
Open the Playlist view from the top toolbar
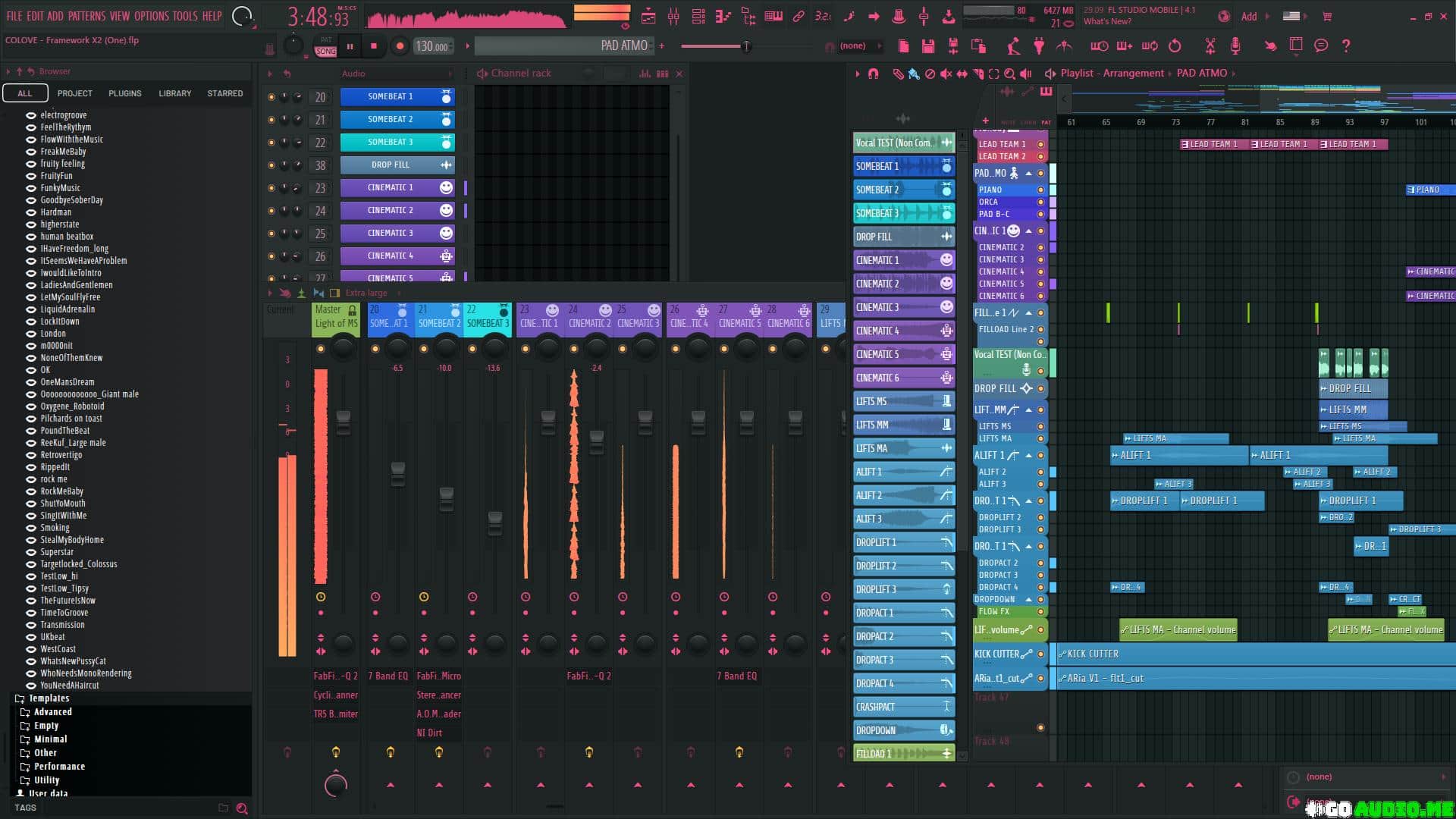[x=648, y=16]
